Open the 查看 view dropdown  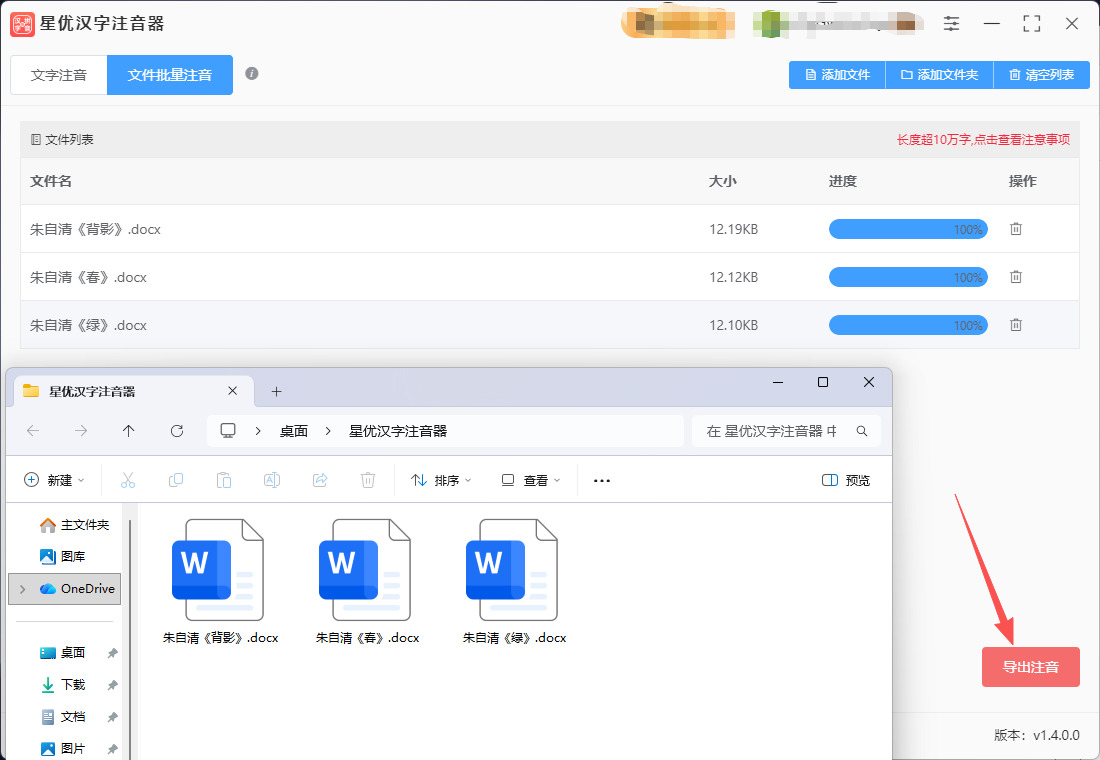(531, 480)
